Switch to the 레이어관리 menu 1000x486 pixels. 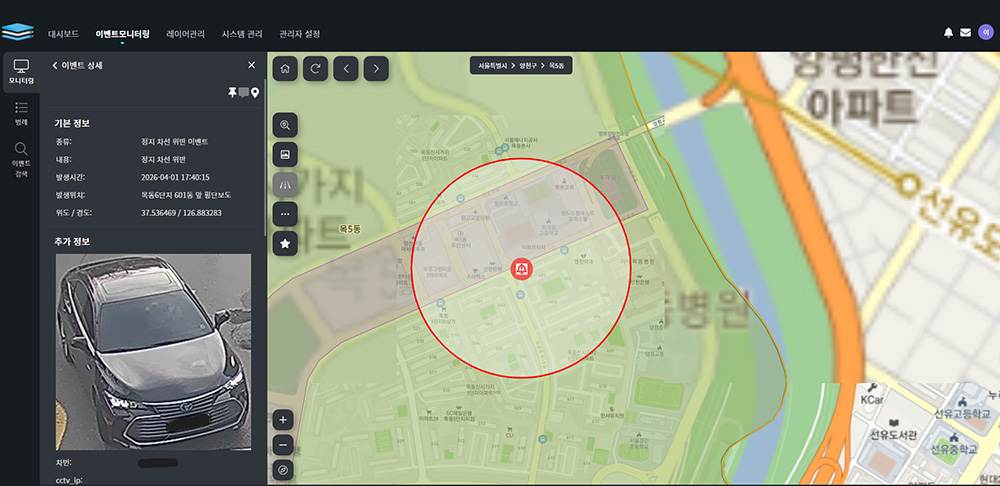(x=185, y=34)
